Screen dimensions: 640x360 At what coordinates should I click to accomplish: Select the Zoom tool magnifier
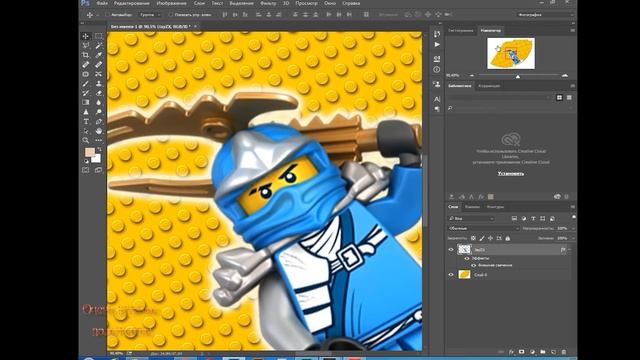(86, 140)
